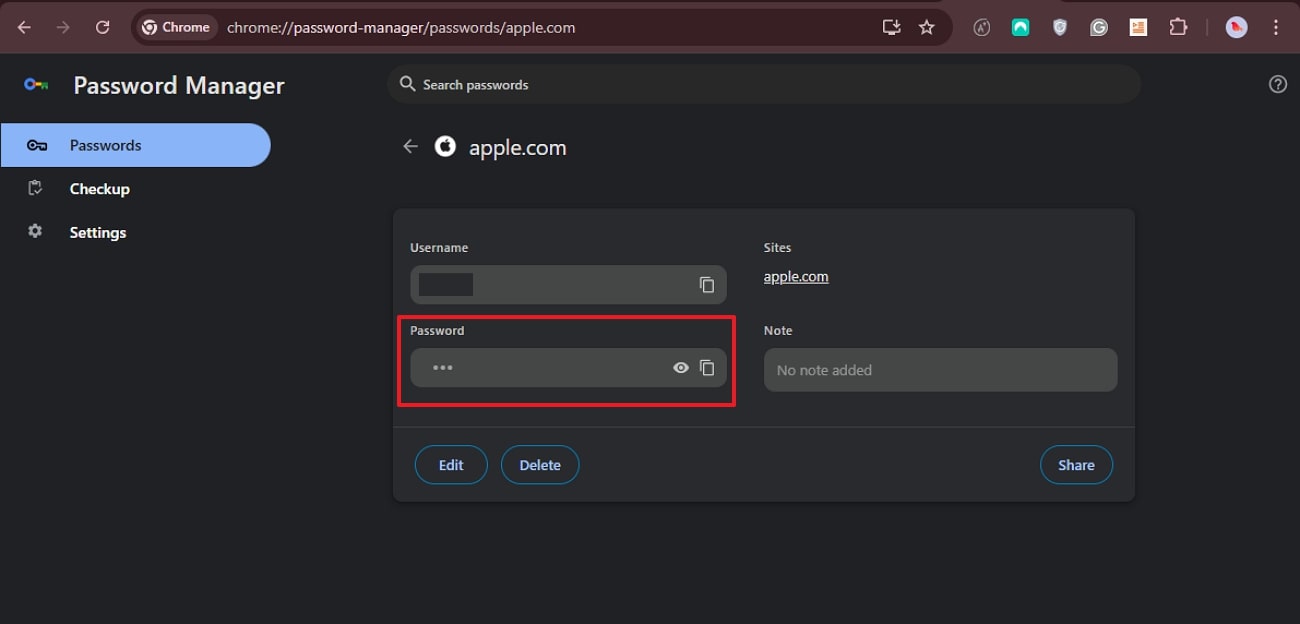The width and height of the screenshot is (1300, 624).
Task: Open the Chrome Extensions puzzle menu
Action: [1178, 27]
